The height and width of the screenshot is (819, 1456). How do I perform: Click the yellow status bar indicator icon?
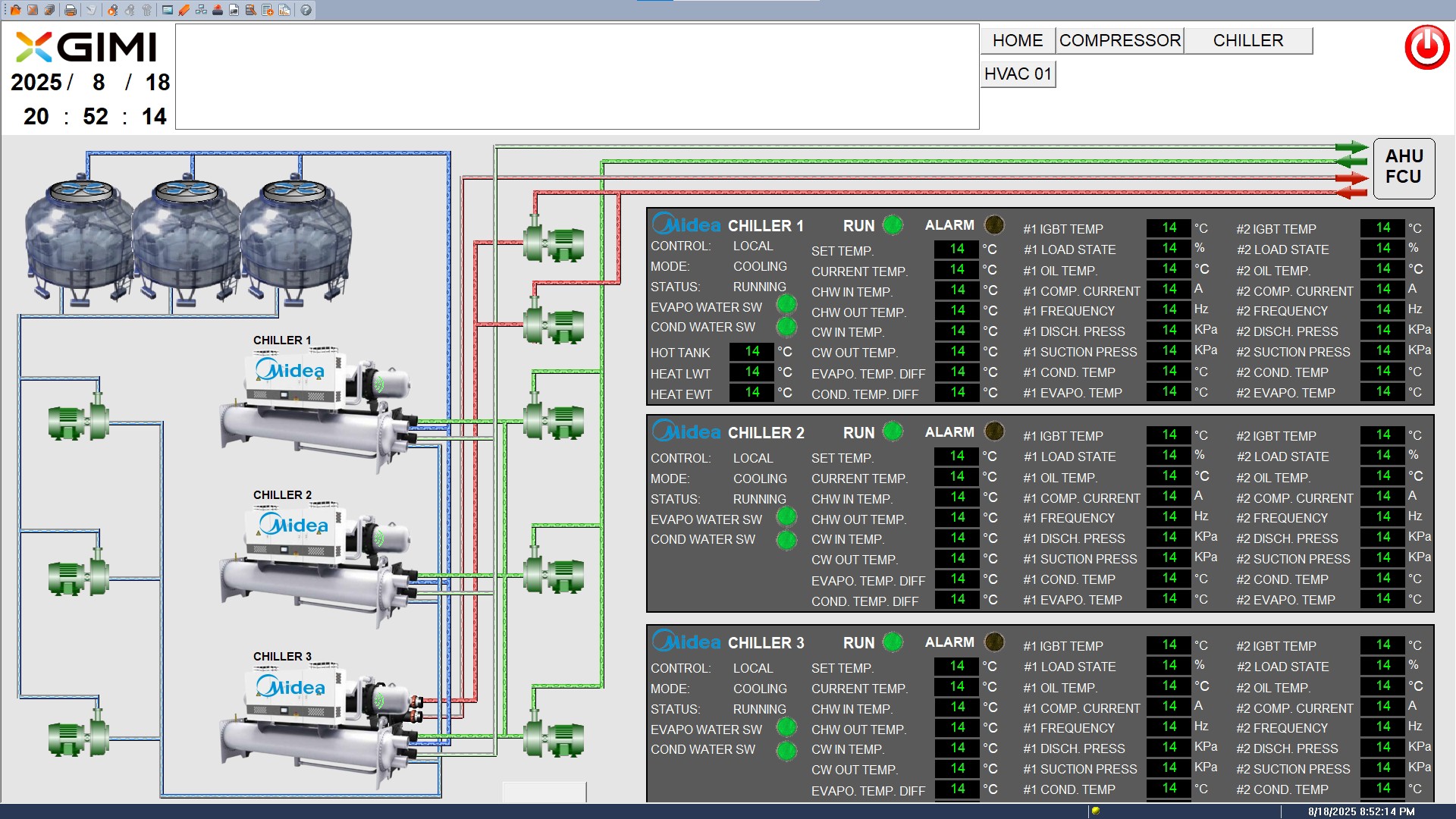tap(1095, 811)
